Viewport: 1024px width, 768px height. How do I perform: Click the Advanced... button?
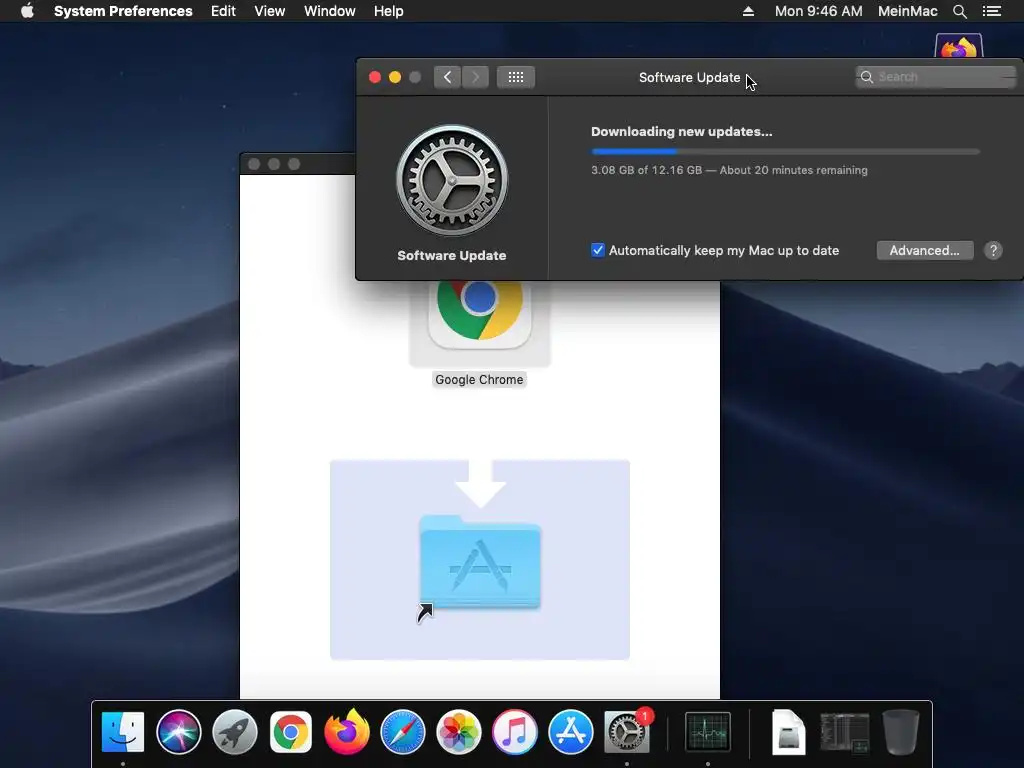pyautogui.click(x=925, y=250)
